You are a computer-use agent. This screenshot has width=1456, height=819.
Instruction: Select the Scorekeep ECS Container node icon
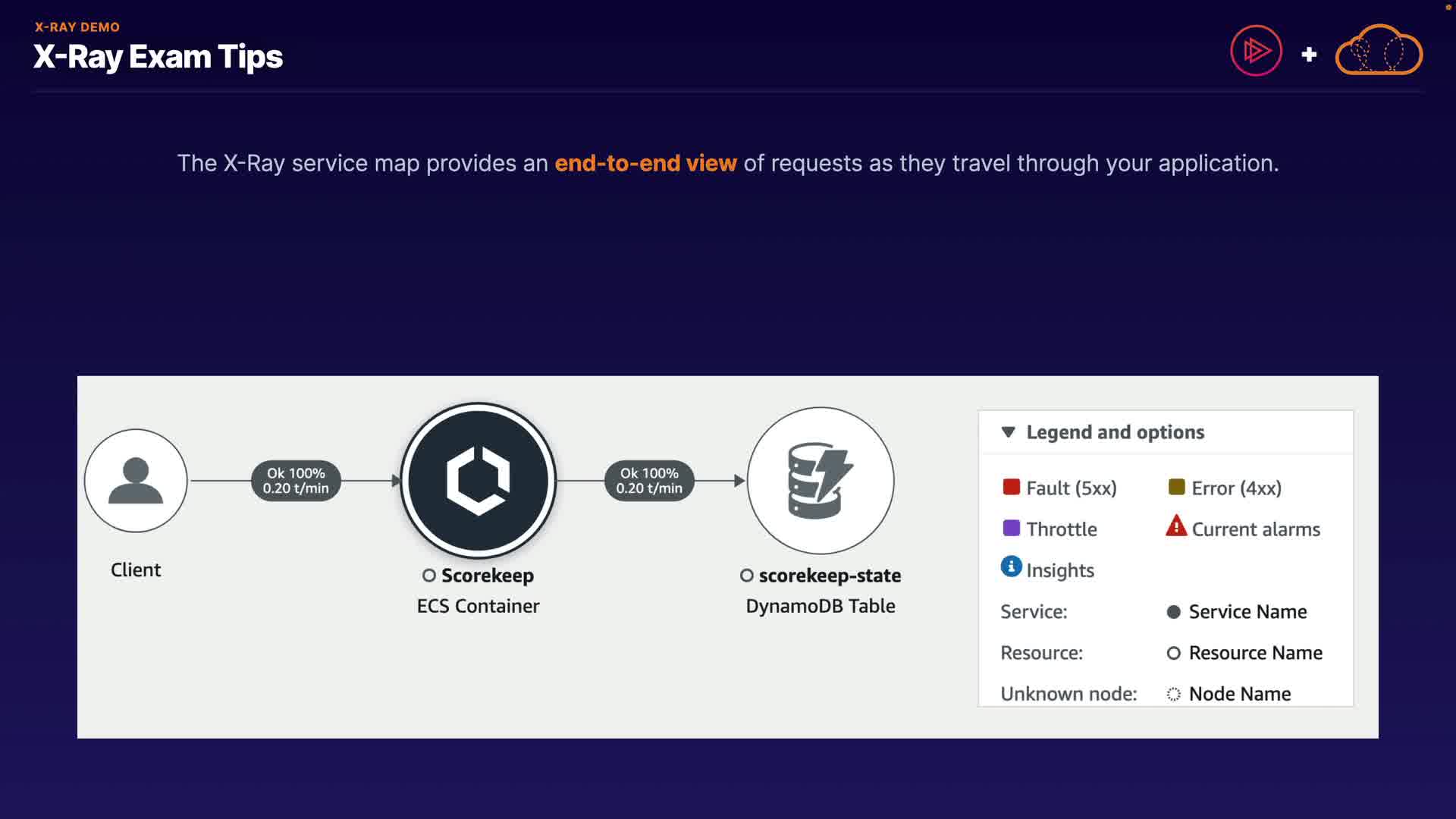click(479, 481)
